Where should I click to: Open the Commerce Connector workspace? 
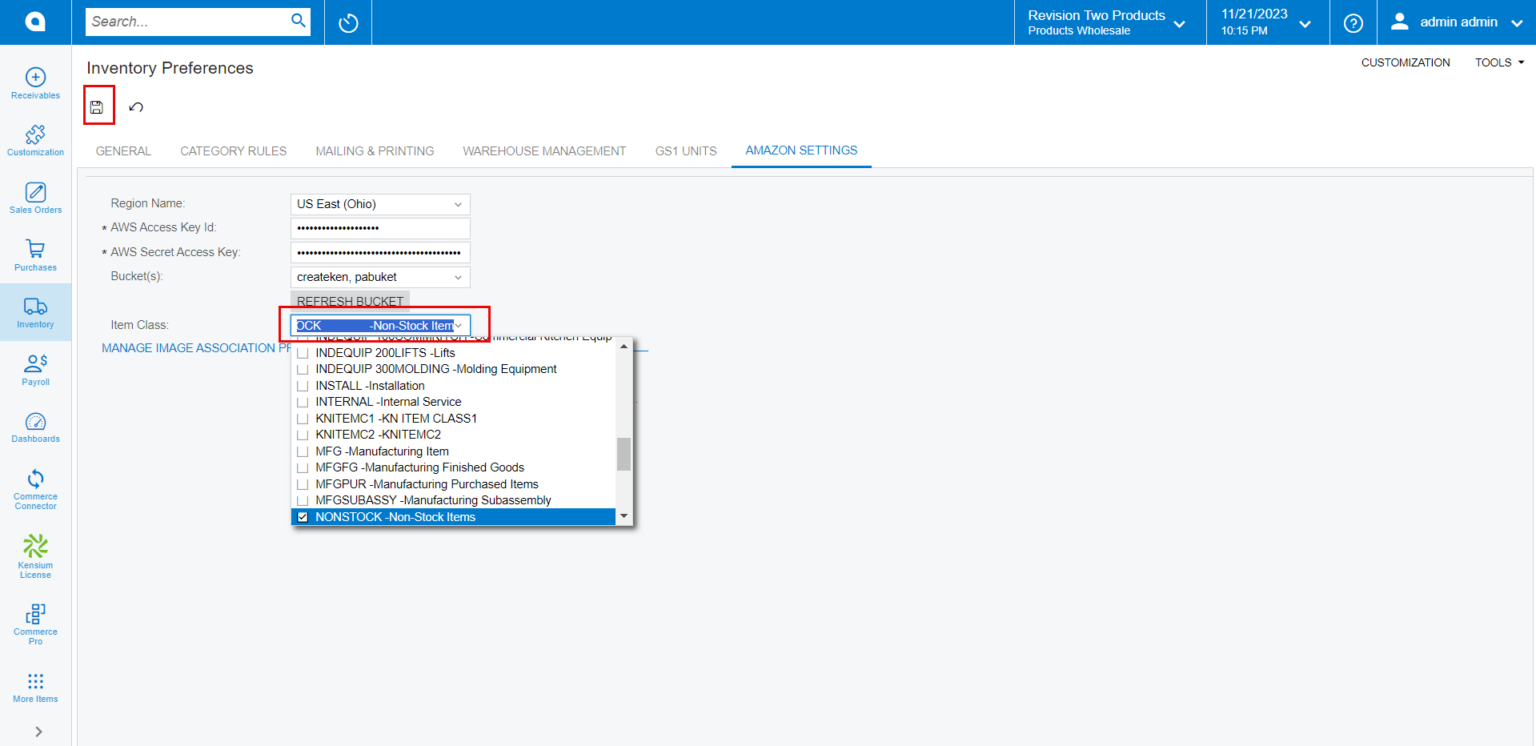point(35,489)
